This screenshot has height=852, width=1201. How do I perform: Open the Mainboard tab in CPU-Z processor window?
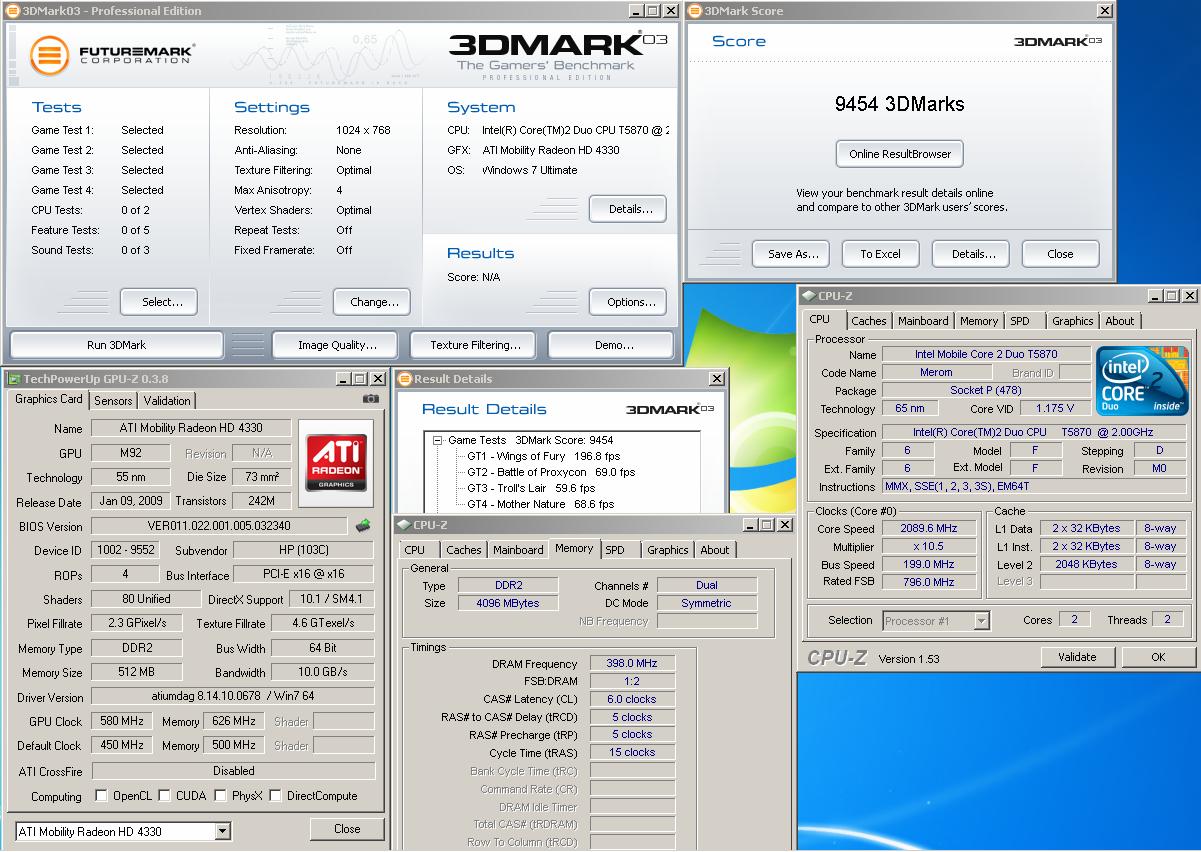tap(923, 321)
